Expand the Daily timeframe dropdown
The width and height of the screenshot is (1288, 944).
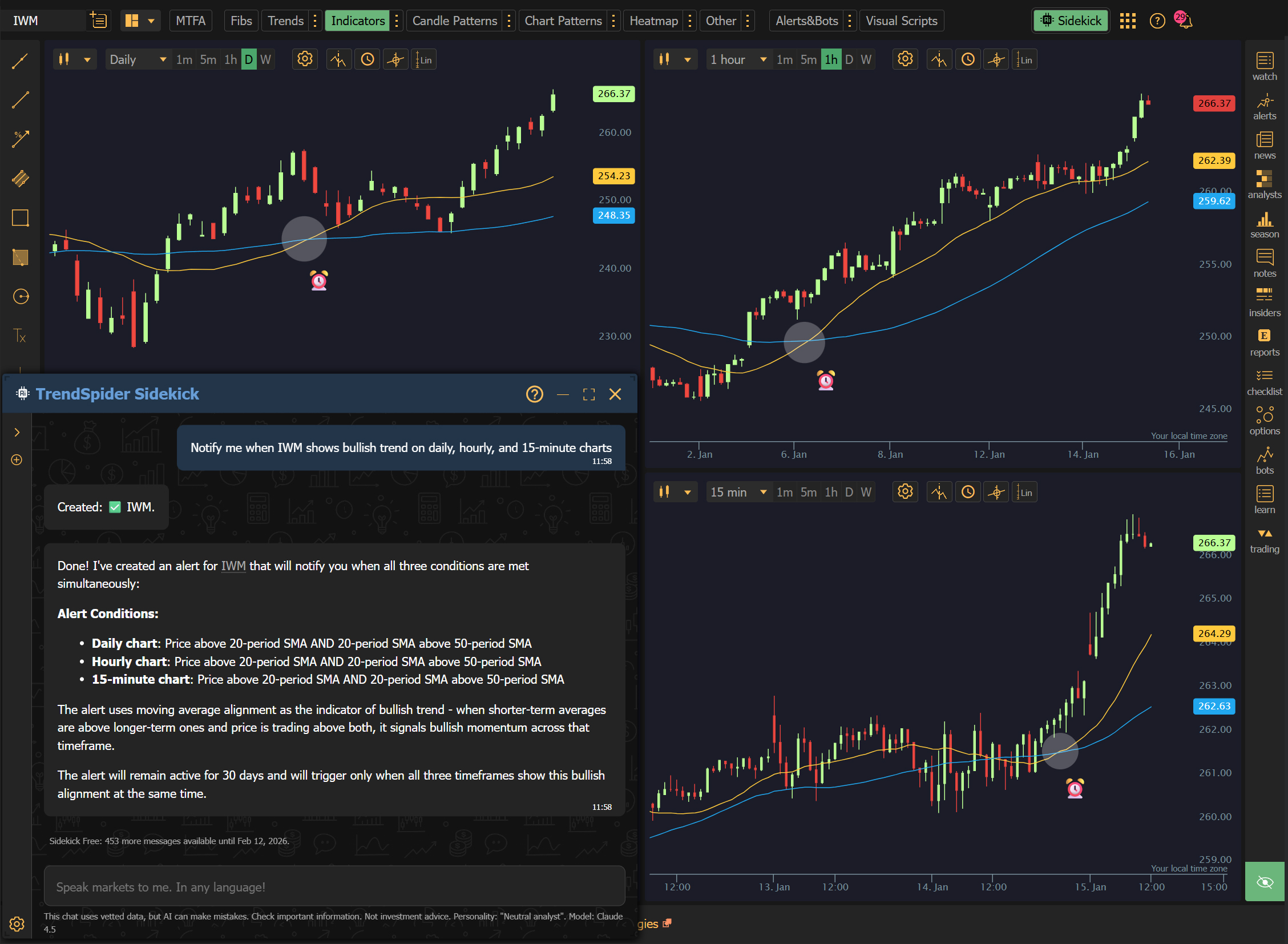pos(138,59)
